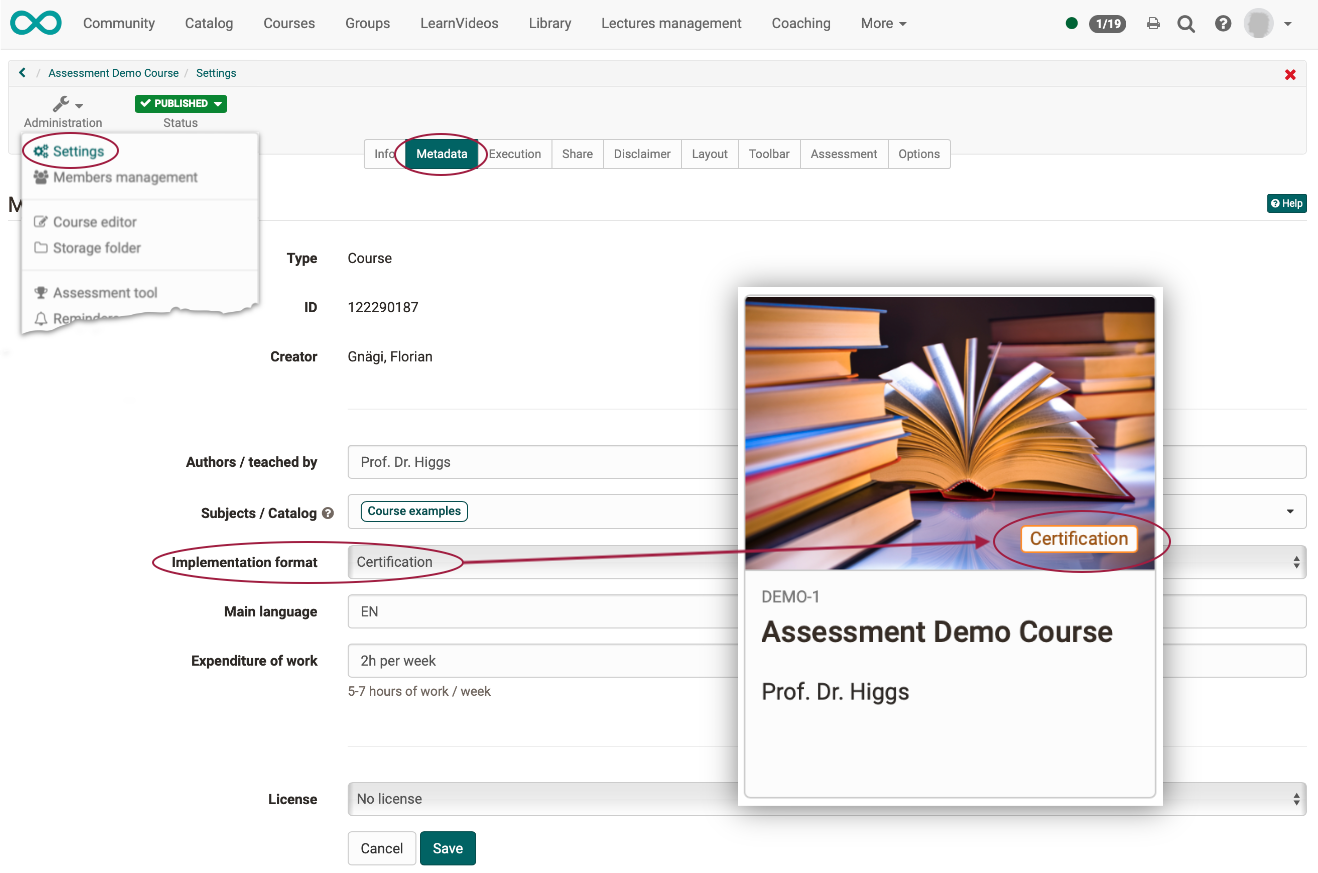Open the user avatar menu
Viewport: 1318px width, 873px height.
click(1267, 24)
